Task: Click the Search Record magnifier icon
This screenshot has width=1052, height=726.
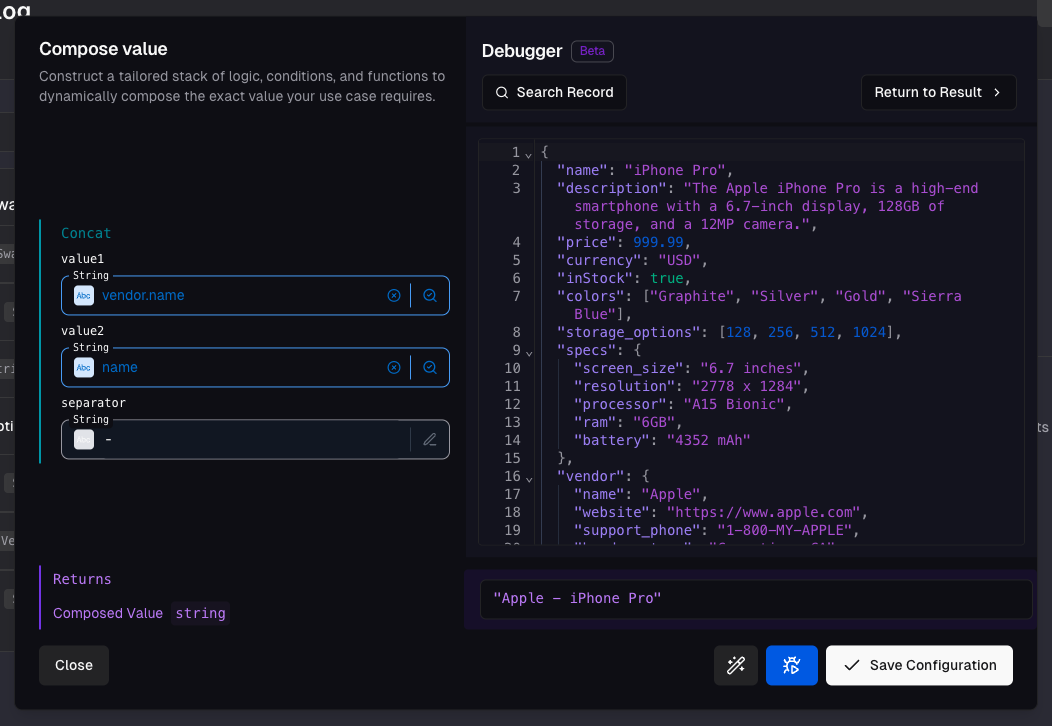Action: pyautogui.click(x=501, y=92)
